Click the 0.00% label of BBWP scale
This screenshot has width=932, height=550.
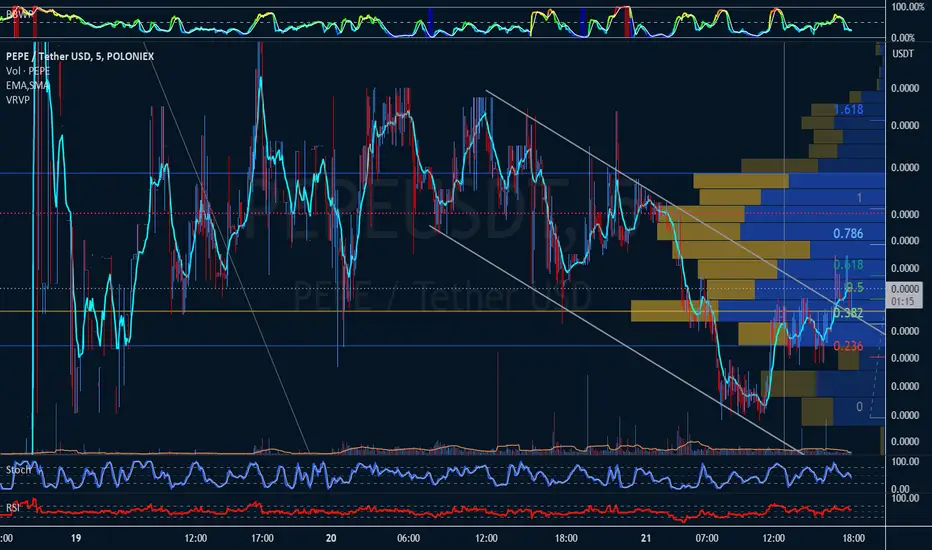pos(903,38)
